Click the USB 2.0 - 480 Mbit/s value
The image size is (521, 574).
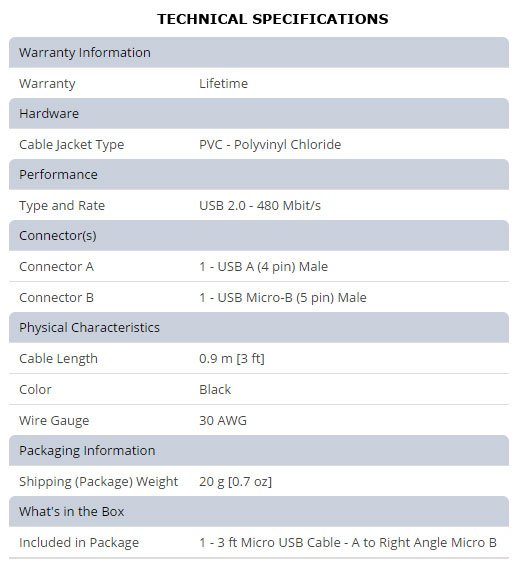[260, 206]
